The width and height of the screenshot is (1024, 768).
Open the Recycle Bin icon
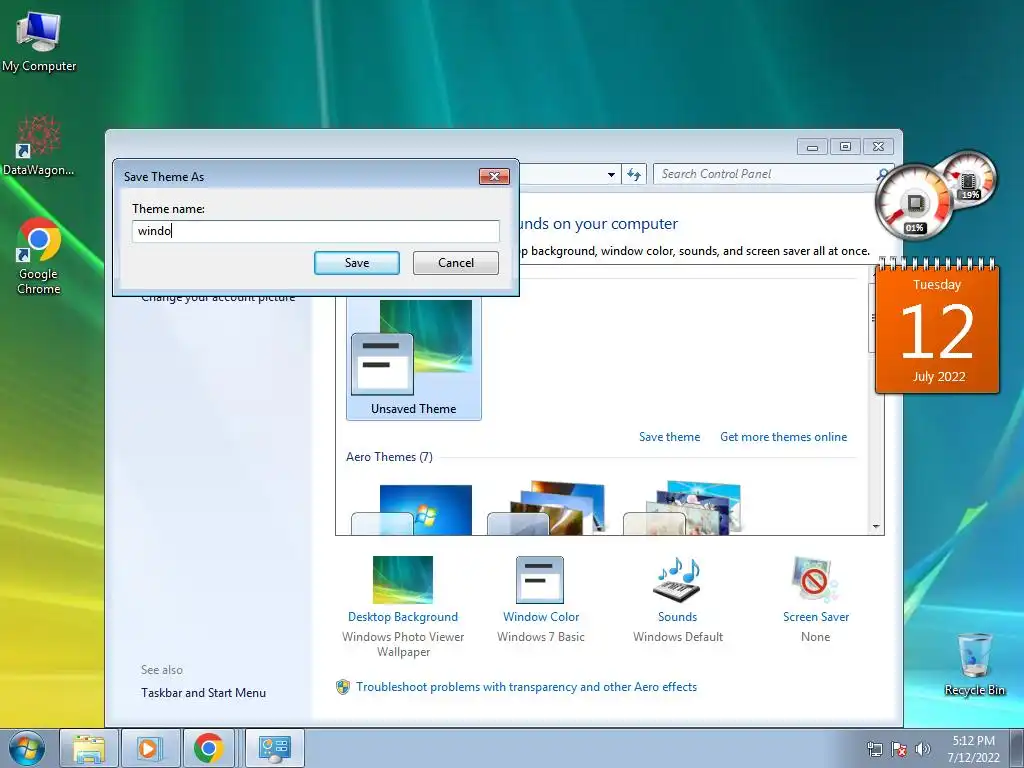(974, 664)
